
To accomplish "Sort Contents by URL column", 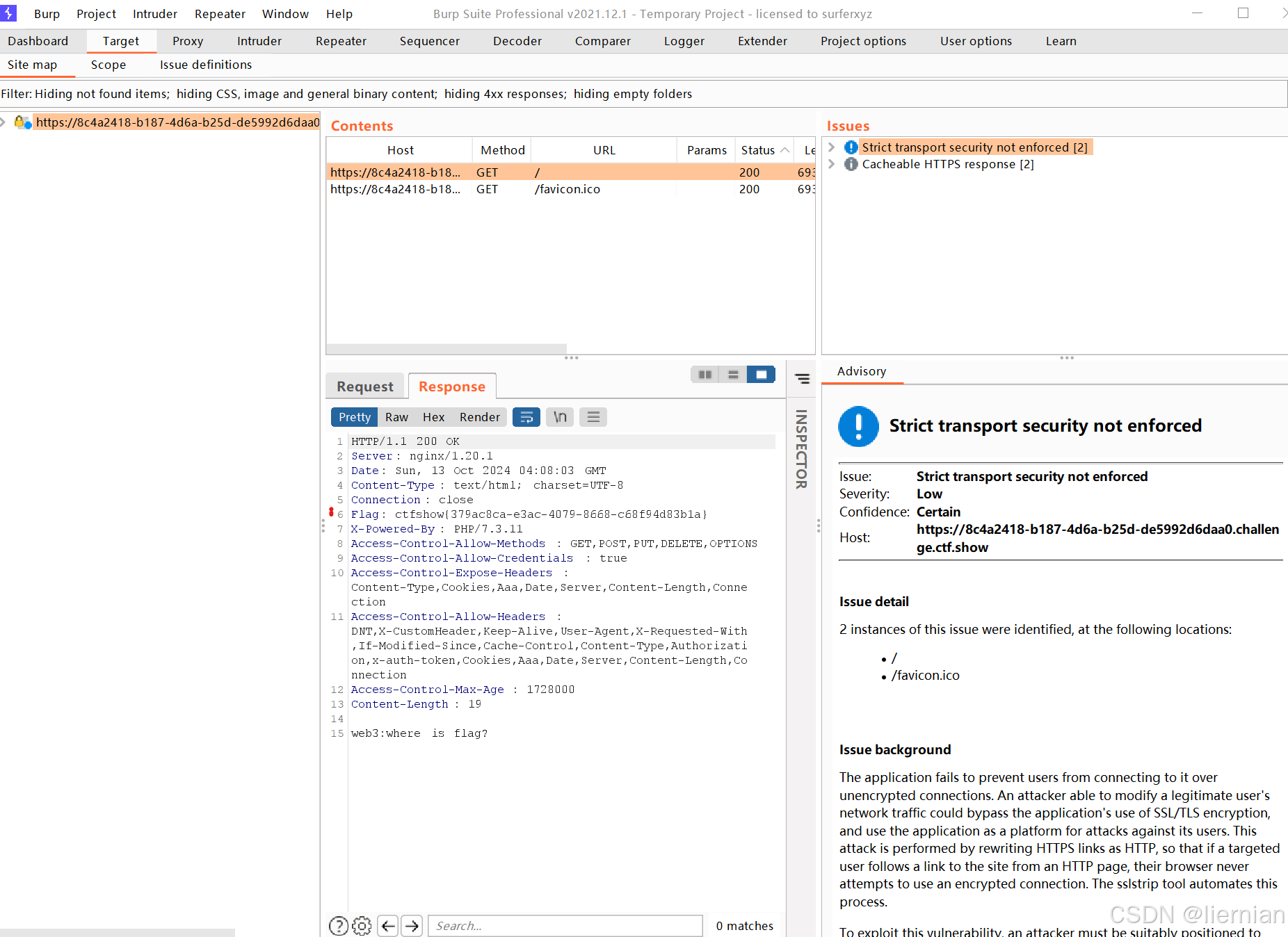I will click(x=604, y=150).
